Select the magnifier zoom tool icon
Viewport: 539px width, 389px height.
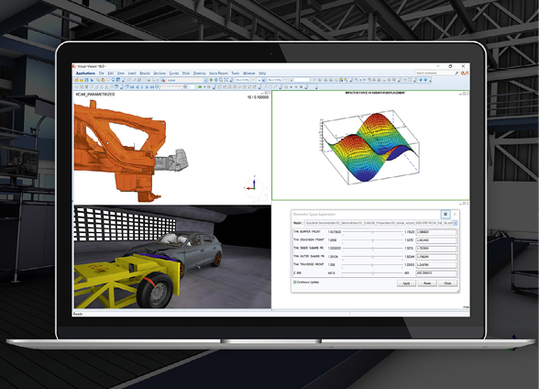pyautogui.click(x=221, y=80)
